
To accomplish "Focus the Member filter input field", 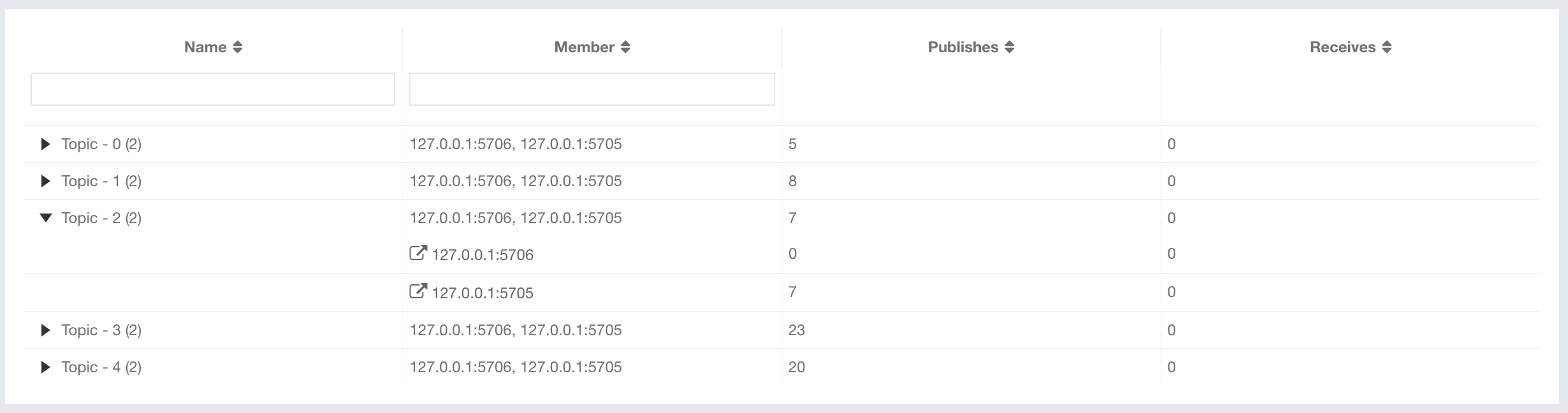I will click(592, 89).
